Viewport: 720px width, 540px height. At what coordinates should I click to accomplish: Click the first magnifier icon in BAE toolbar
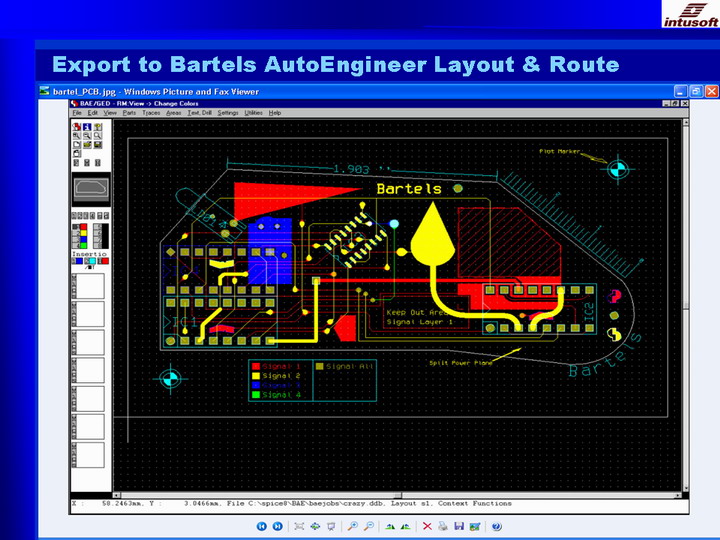77,135
